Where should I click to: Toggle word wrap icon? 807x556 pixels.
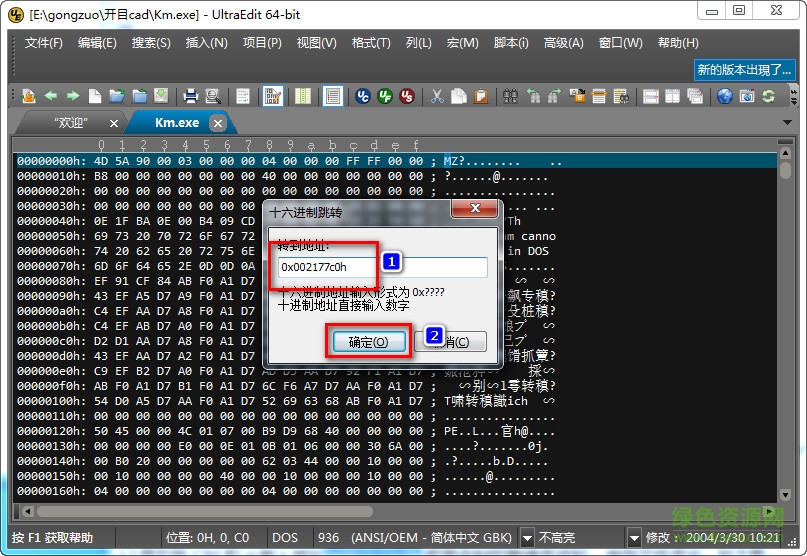point(243,96)
